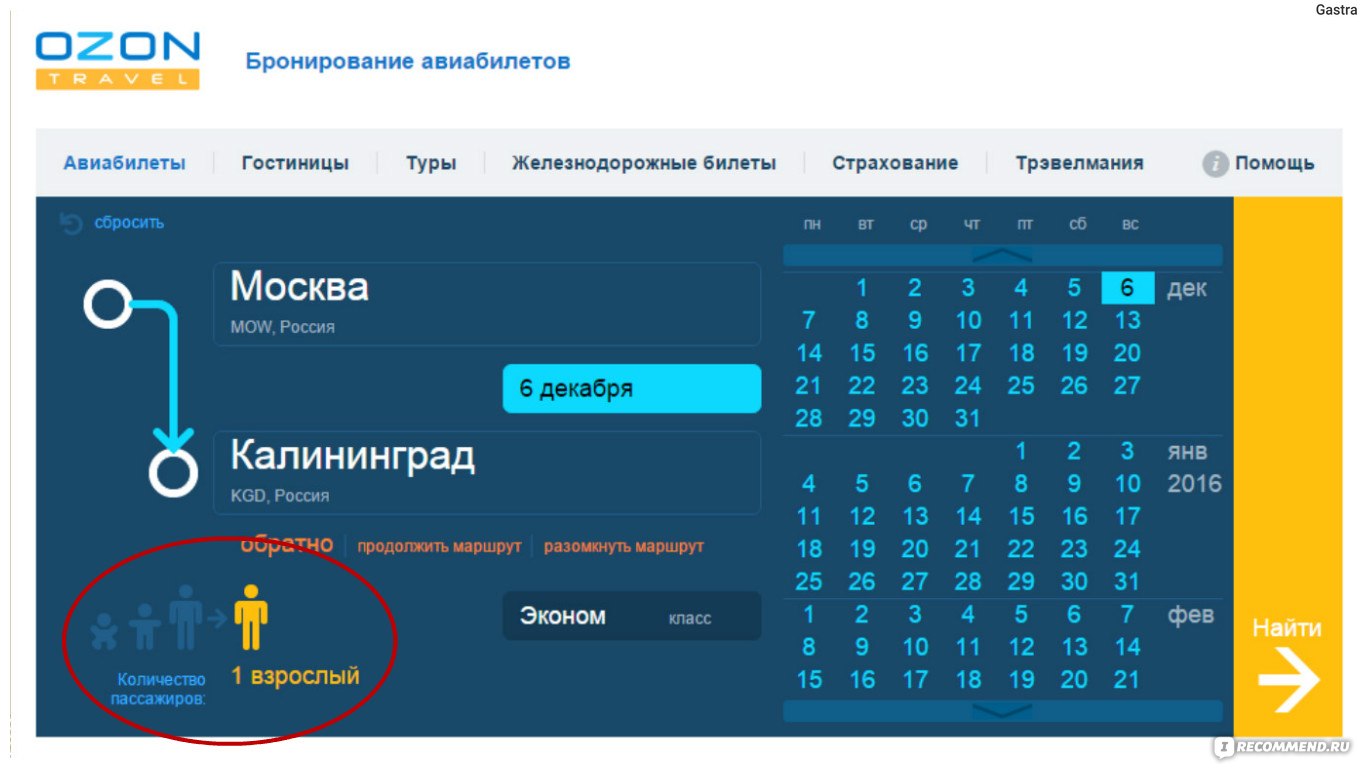Click the reset arrow icon beside сбросить

(x=71, y=223)
